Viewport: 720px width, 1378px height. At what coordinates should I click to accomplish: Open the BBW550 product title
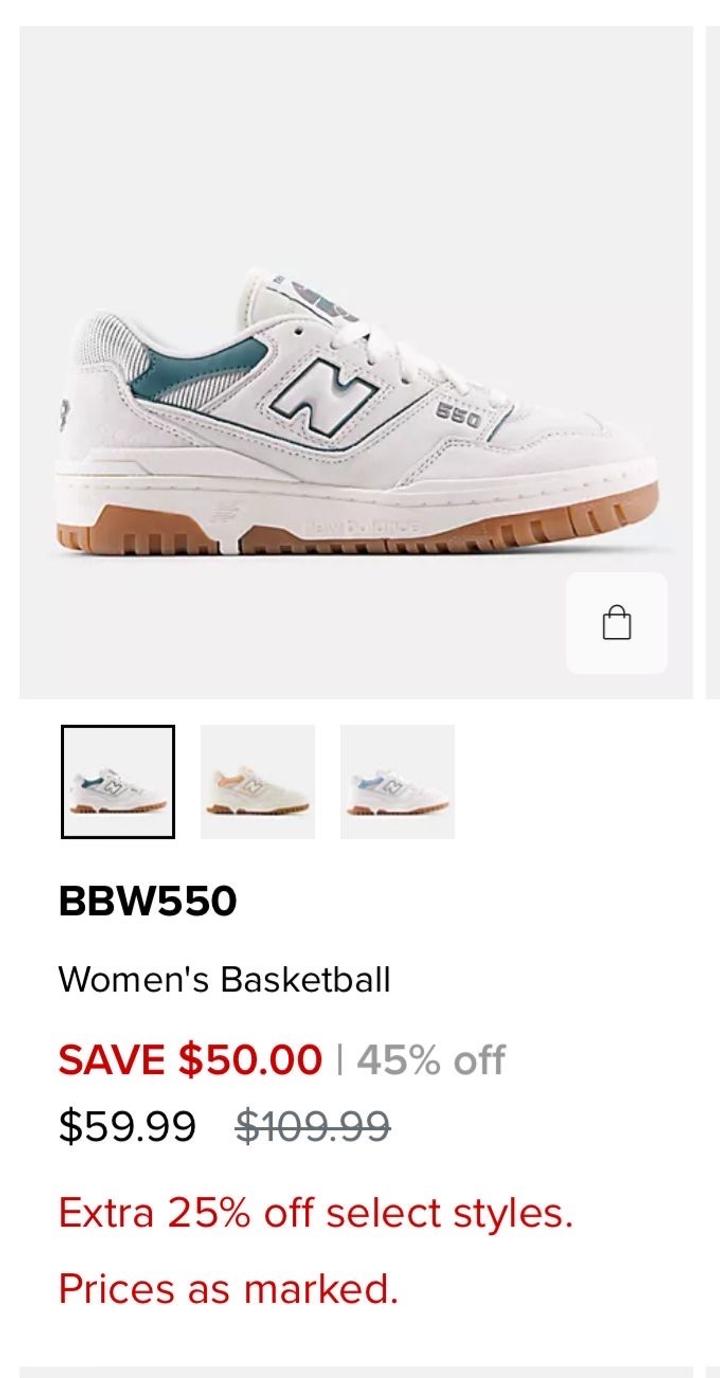click(x=147, y=902)
